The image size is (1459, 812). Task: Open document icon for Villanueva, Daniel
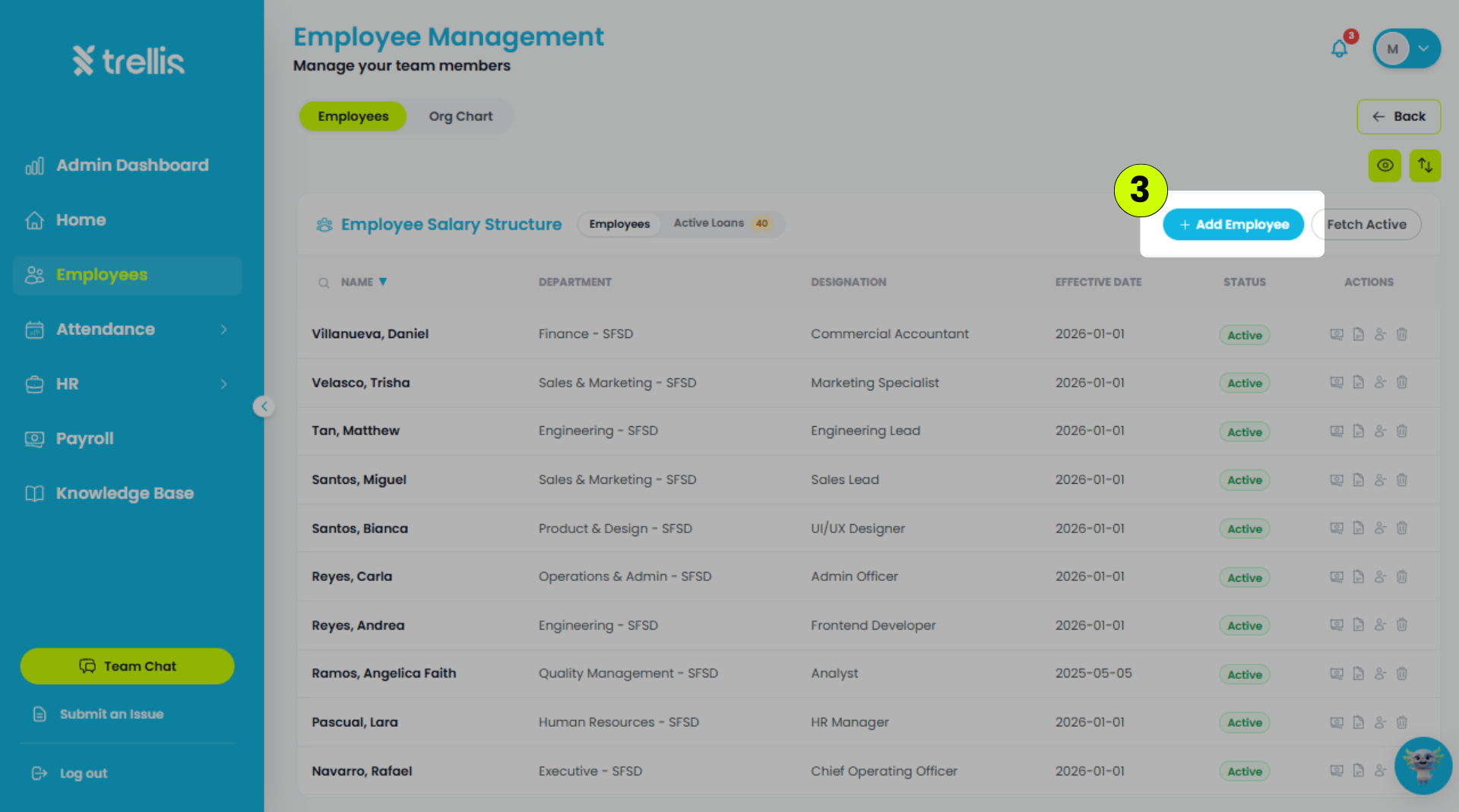[1358, 334]
